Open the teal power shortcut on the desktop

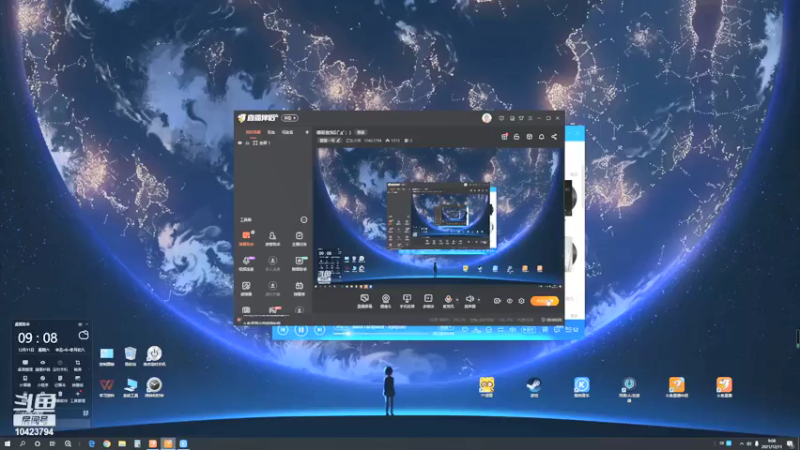[x=629, y=389]
